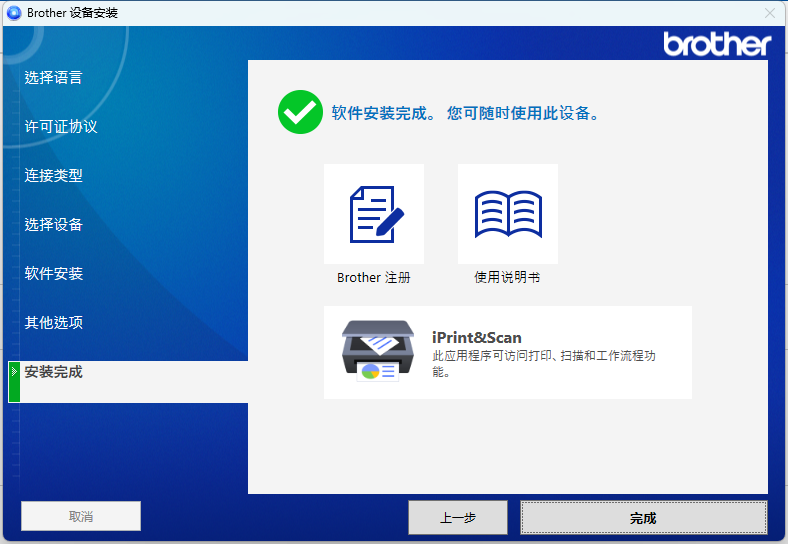Click the window title Brother 设备安装
Viewport: 788px width, 544px height.
click(x=72, y=13)
